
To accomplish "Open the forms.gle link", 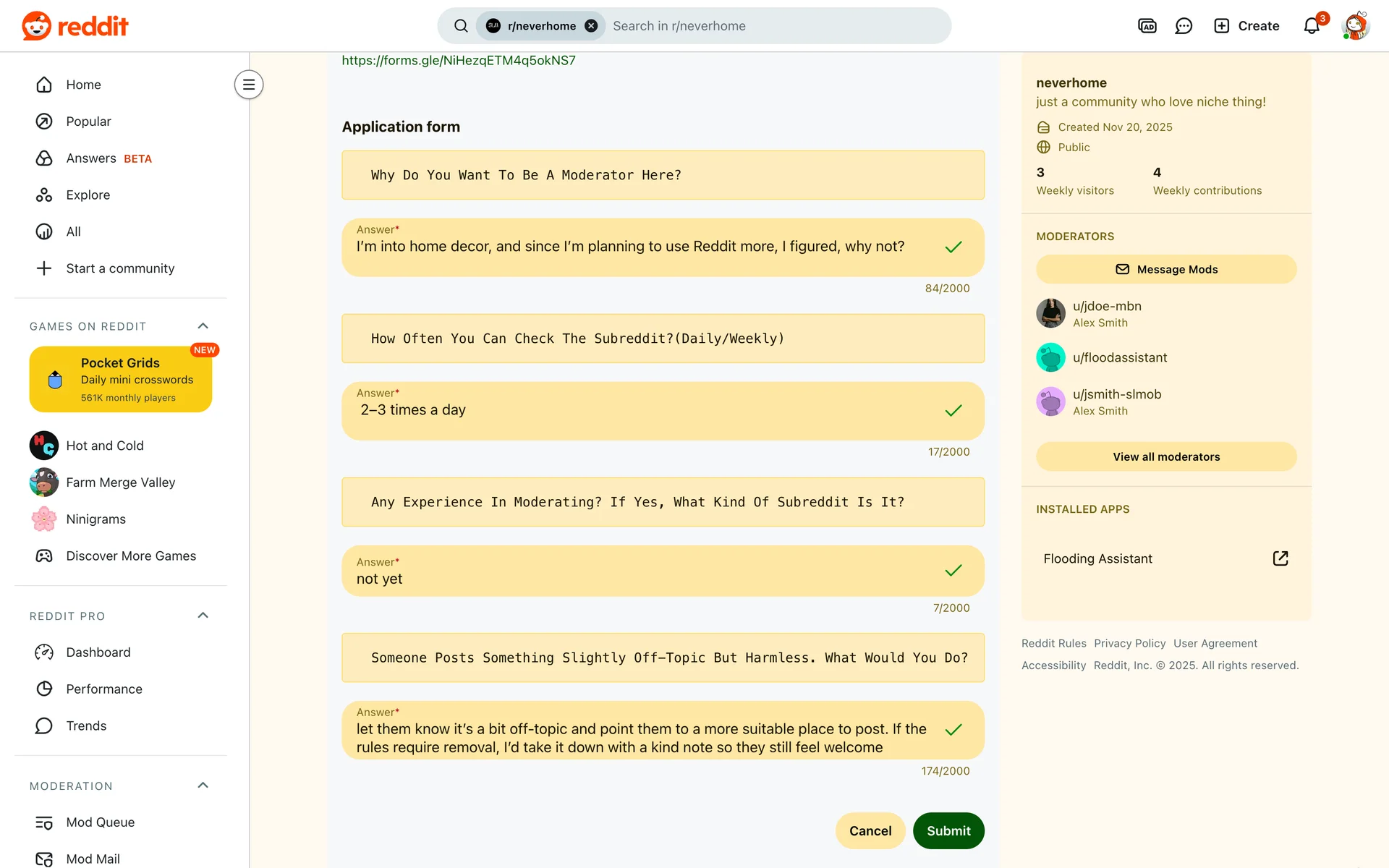I will click(459, 61).
